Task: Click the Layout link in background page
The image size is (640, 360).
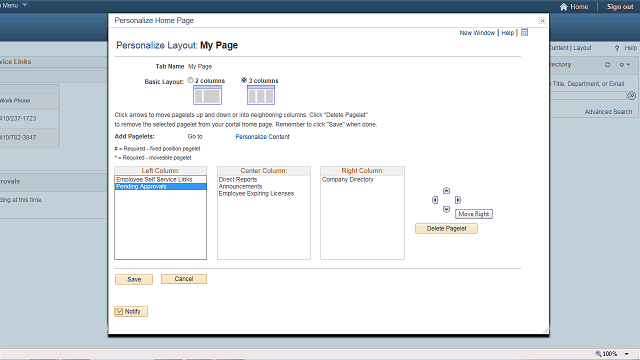Action: tap(582, 48)
